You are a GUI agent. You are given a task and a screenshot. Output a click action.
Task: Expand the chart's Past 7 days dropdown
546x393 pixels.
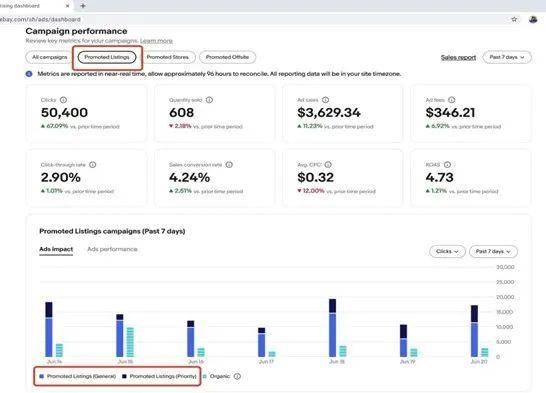pos(493,251)
